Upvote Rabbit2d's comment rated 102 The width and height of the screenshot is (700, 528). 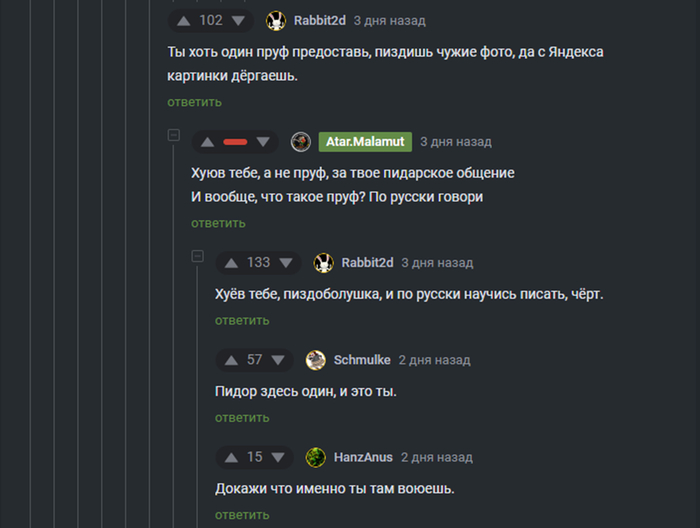click(x=184, y=21)
